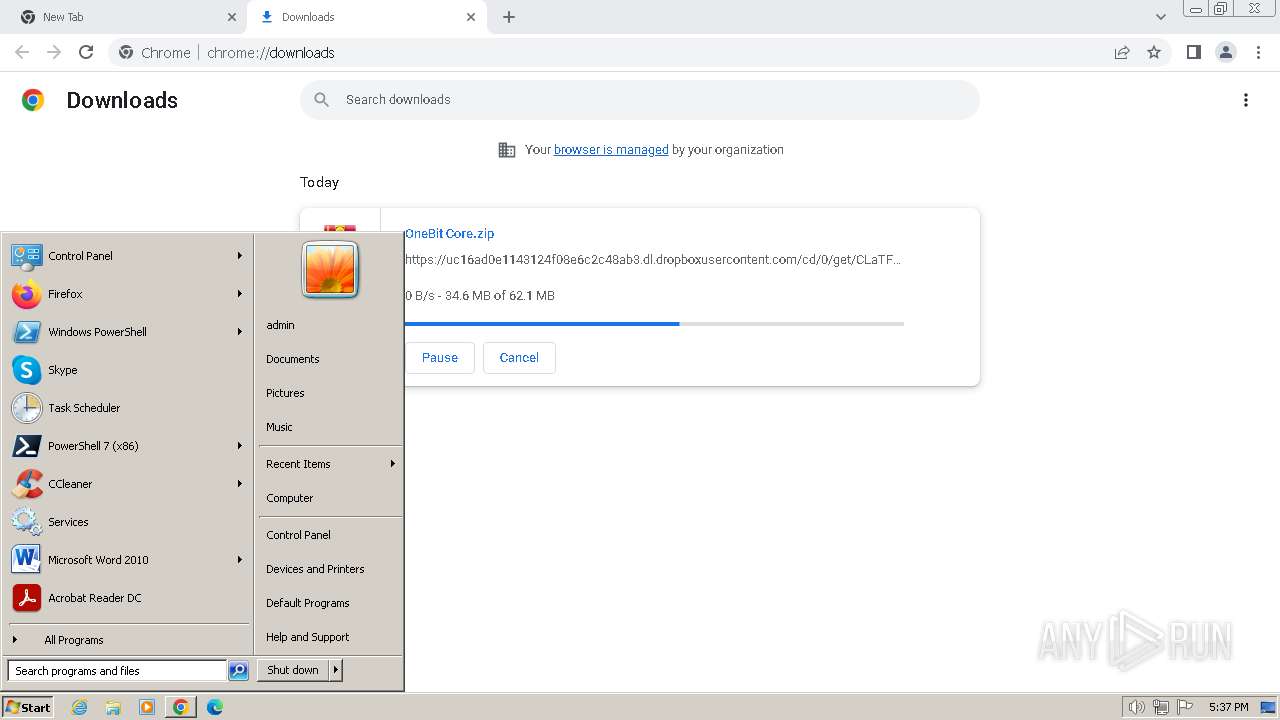
Task: Open File Explorer from taskbar
Action: (113, 707)
